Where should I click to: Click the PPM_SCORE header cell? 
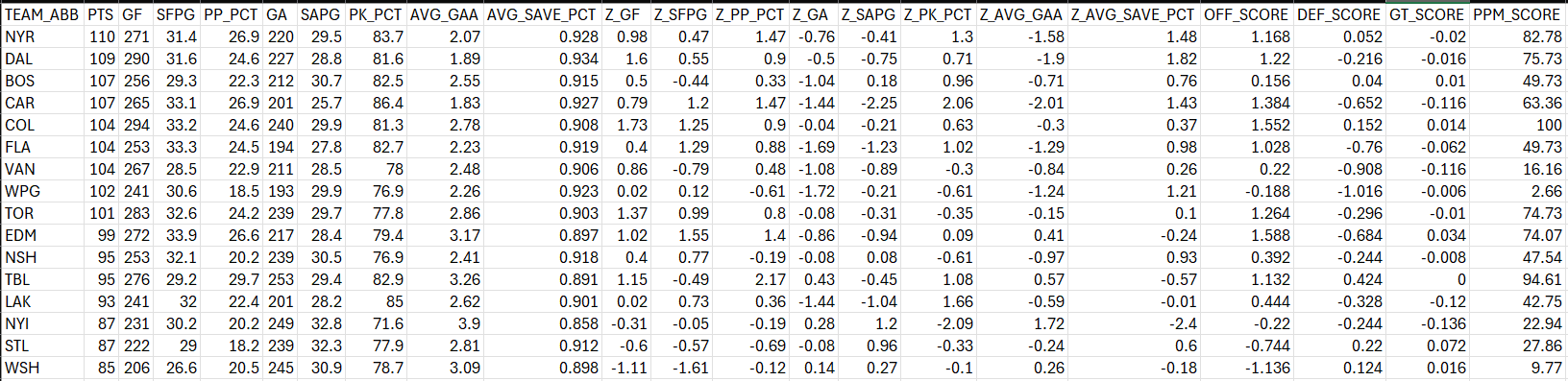1516,14
